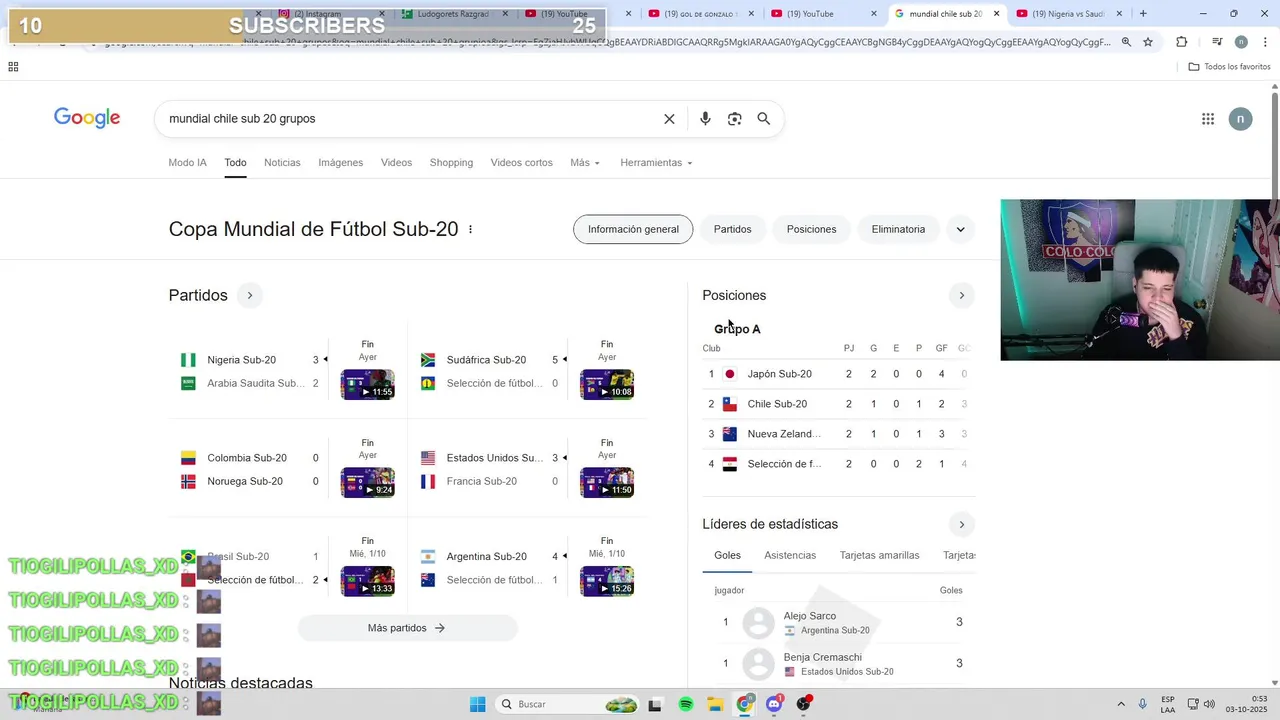Switch to Modo IA tab
Viewport: 1280px width, 720px height.
pyautogui.click(x=188, y=163)
